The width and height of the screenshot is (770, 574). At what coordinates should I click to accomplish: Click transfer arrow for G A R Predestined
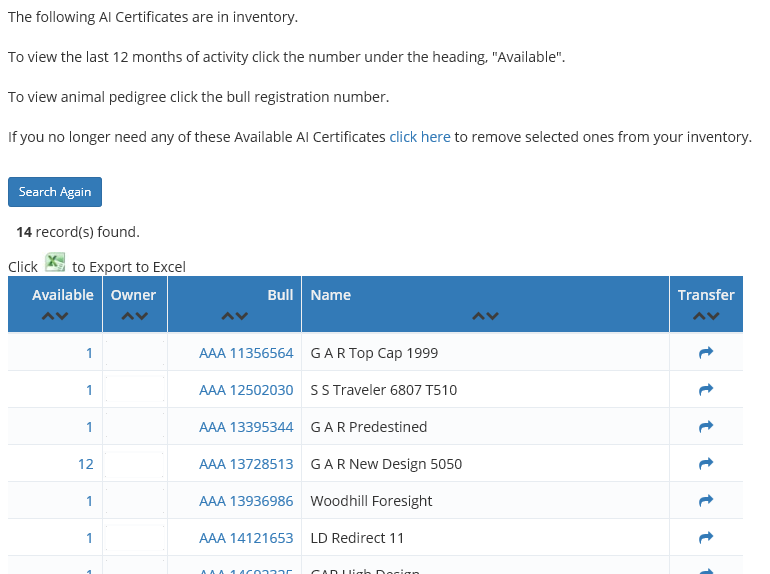(706, 427)
